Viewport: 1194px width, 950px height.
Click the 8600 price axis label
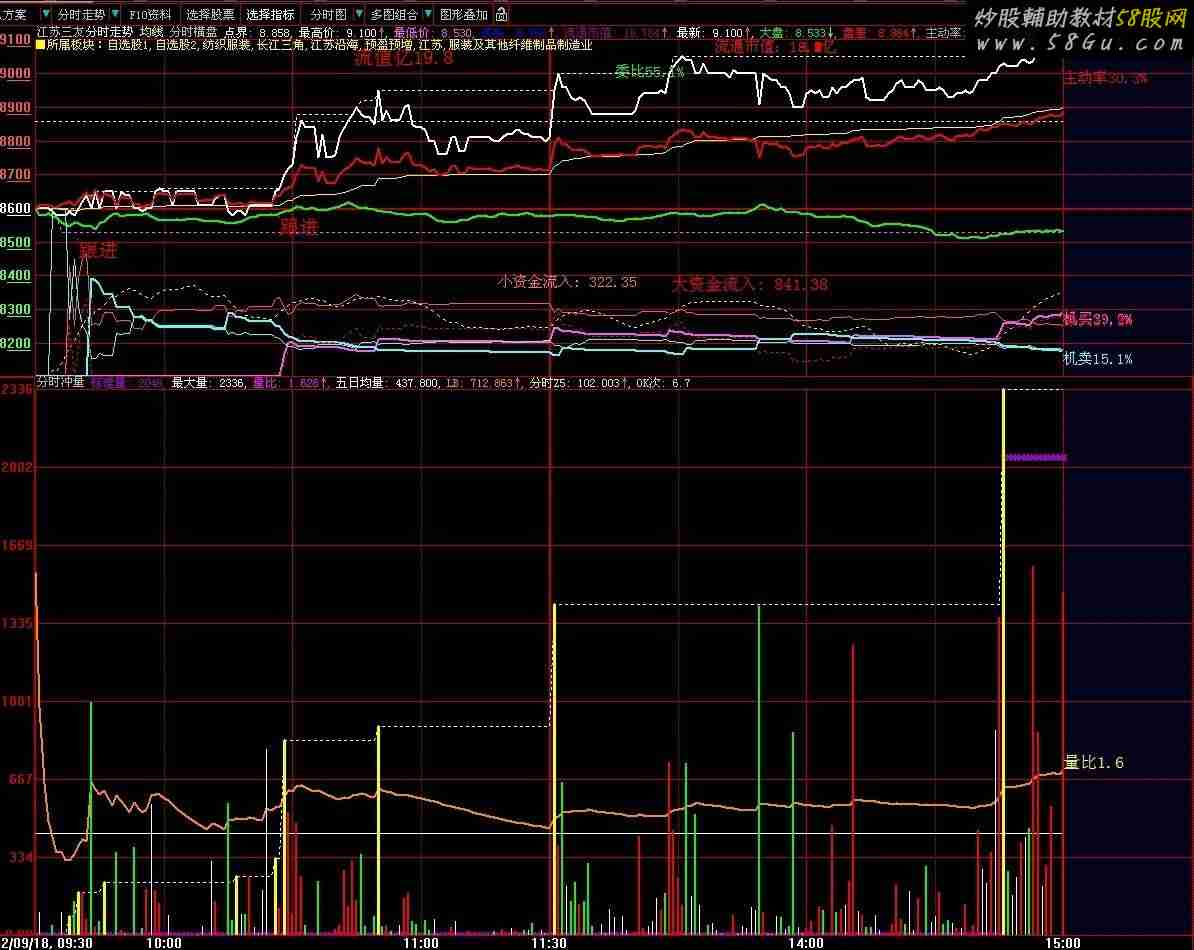click(15, 208)
